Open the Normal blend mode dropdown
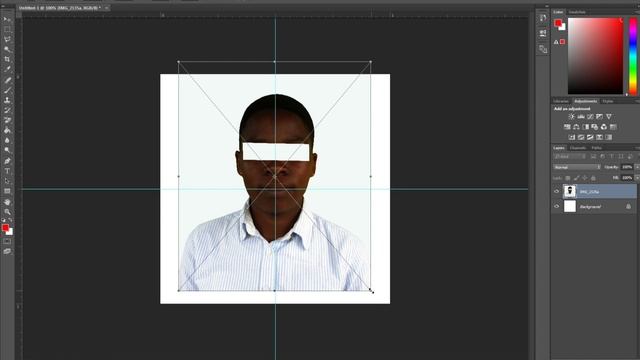Screen dimensions: 640x360 (577, 167)
